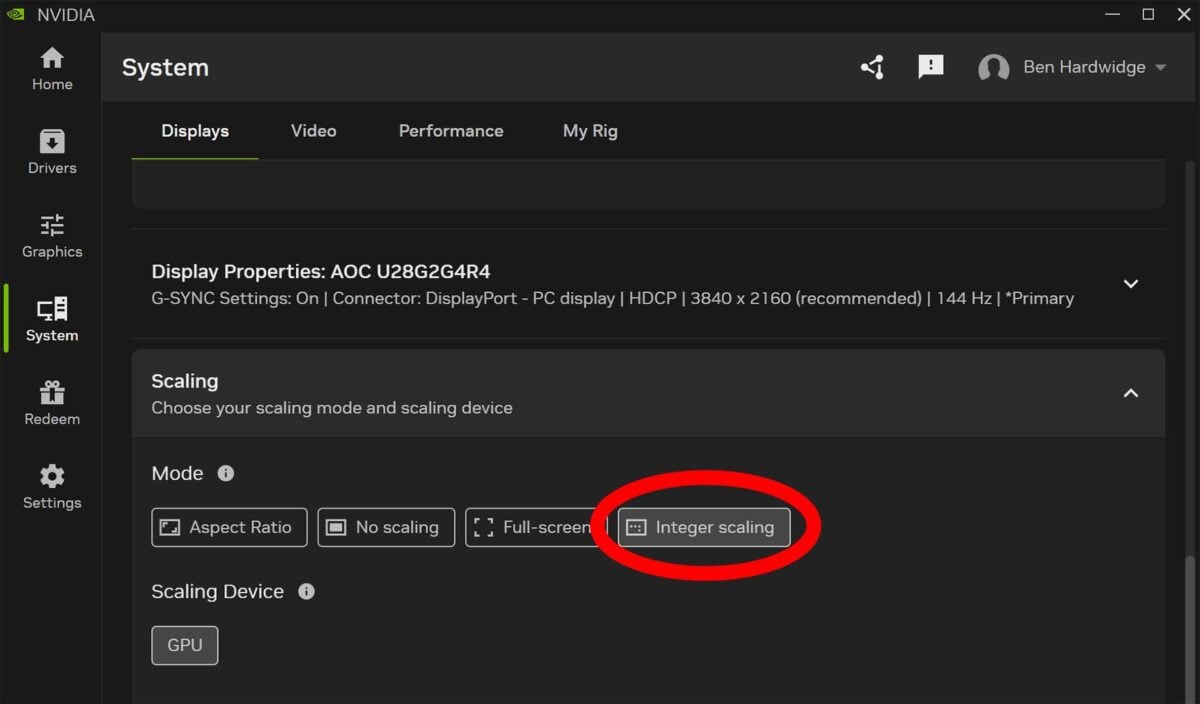This screenshot has height=704, width=1200.
Task: Expand the Display Properties AOC U28G2G4R4 section
Action: coord(1131,284)
